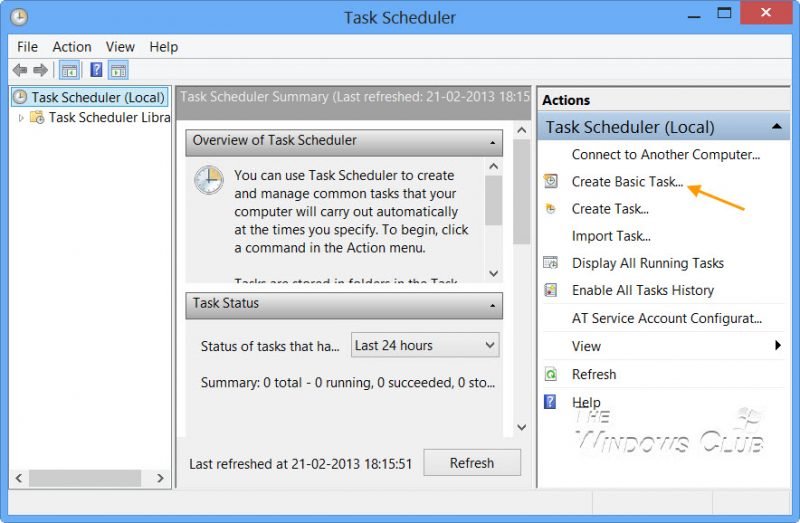Viewport: 800px width, 523px height.
Task: Click the overview text scrollbar up arrow
Action: [x=493, y=166]
